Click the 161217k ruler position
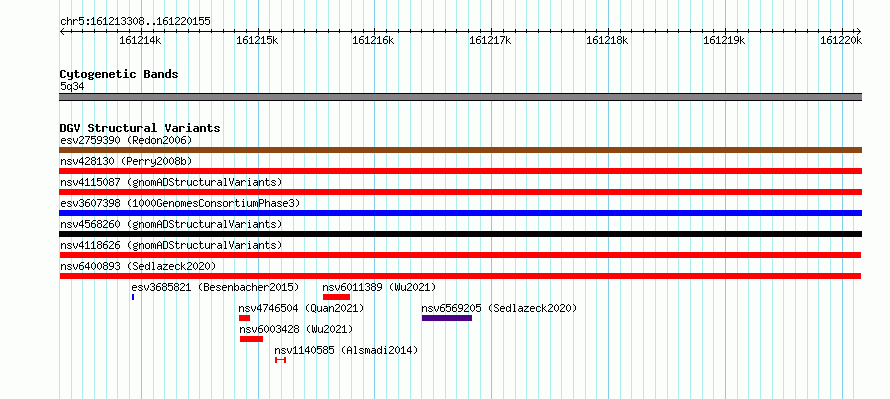Screen dimensions: 890x399 [x=490, y=41]
